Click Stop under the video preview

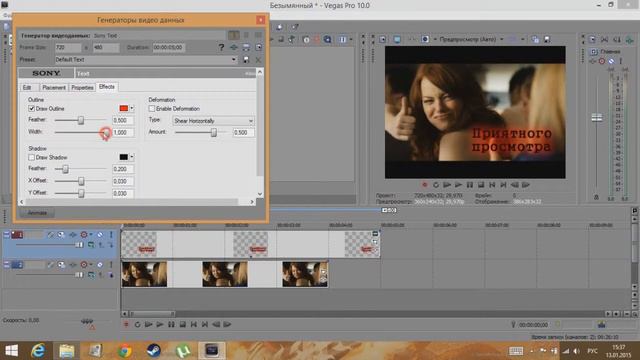[x=481, y=185]
